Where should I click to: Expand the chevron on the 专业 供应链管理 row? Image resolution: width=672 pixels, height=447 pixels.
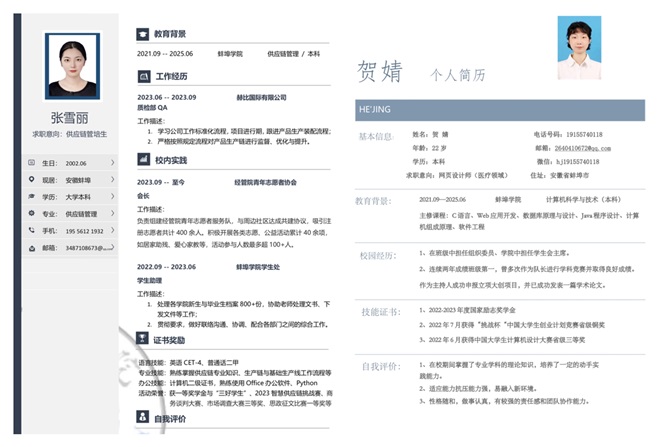pos(112,214)
